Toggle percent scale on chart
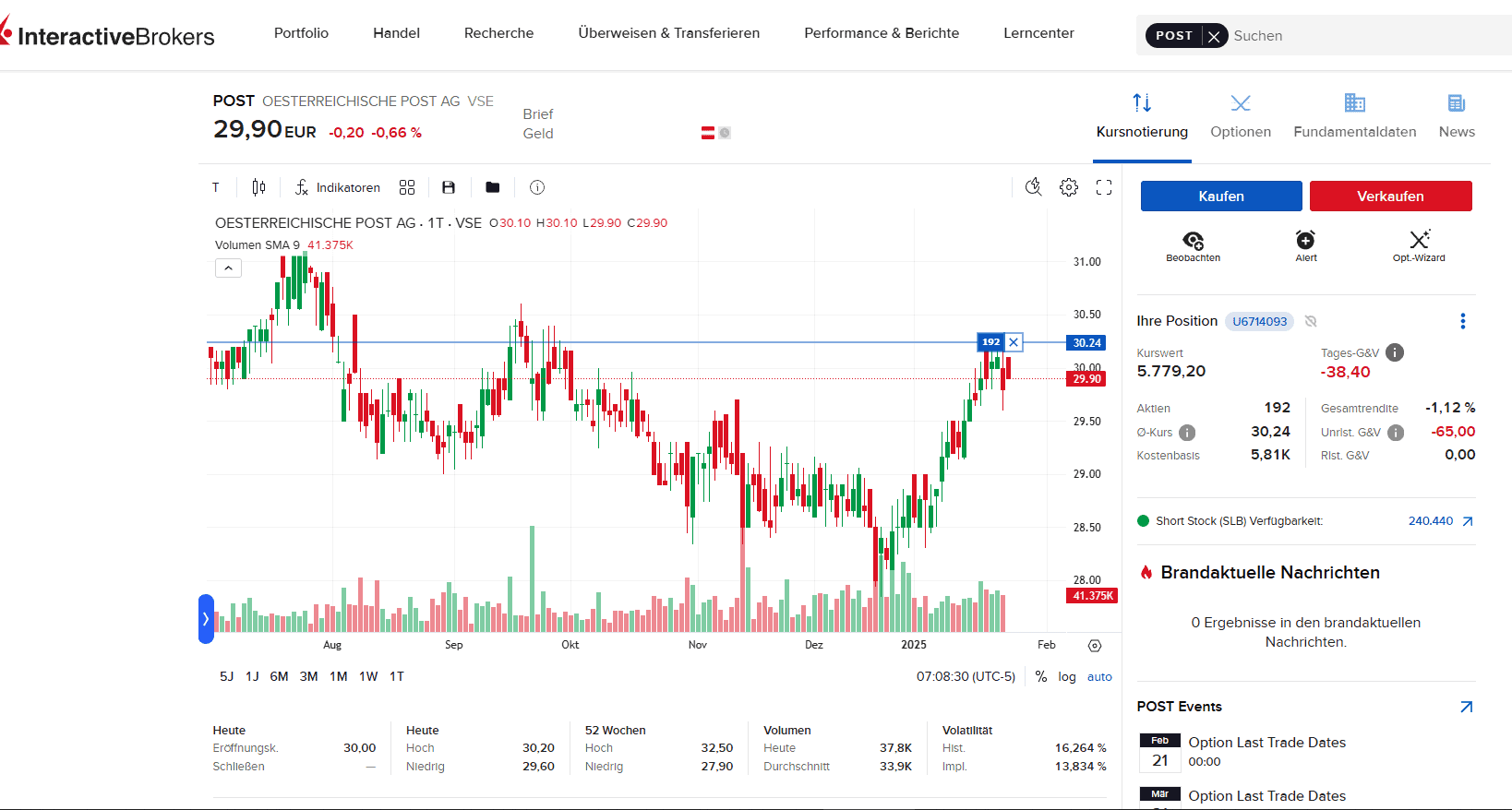 [1041, 676]
